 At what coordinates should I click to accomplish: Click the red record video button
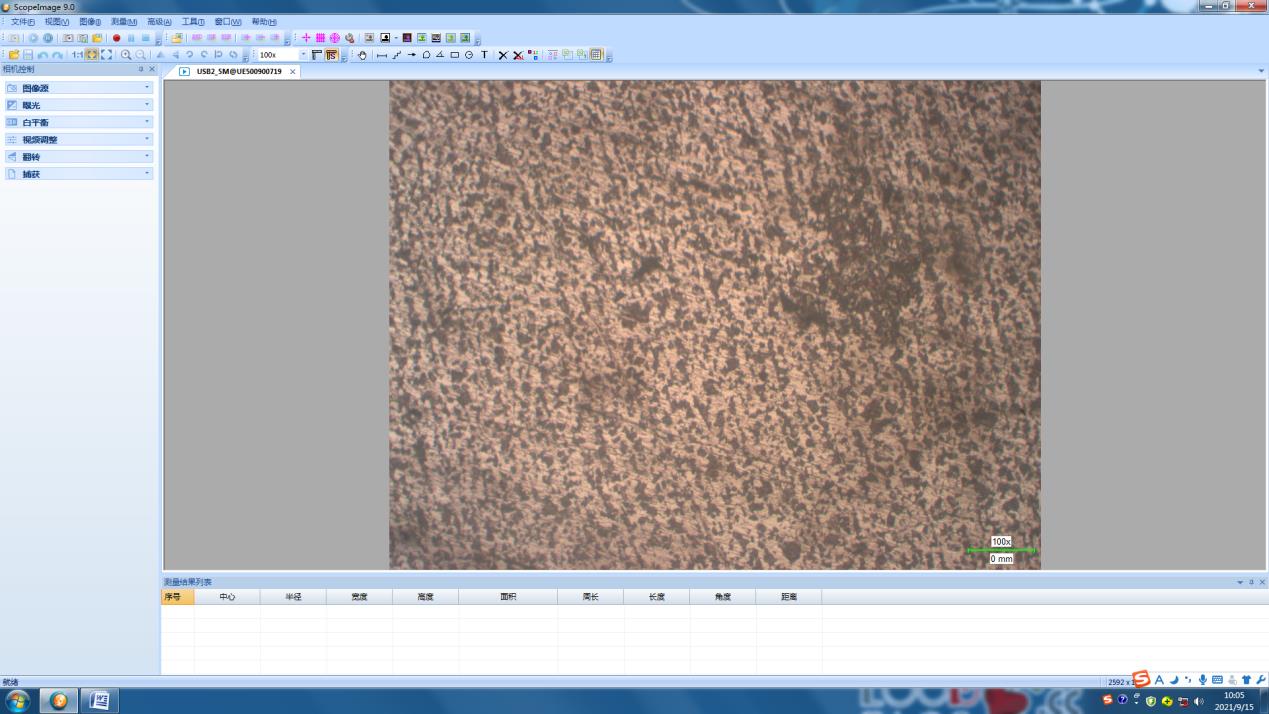point(116,38)
